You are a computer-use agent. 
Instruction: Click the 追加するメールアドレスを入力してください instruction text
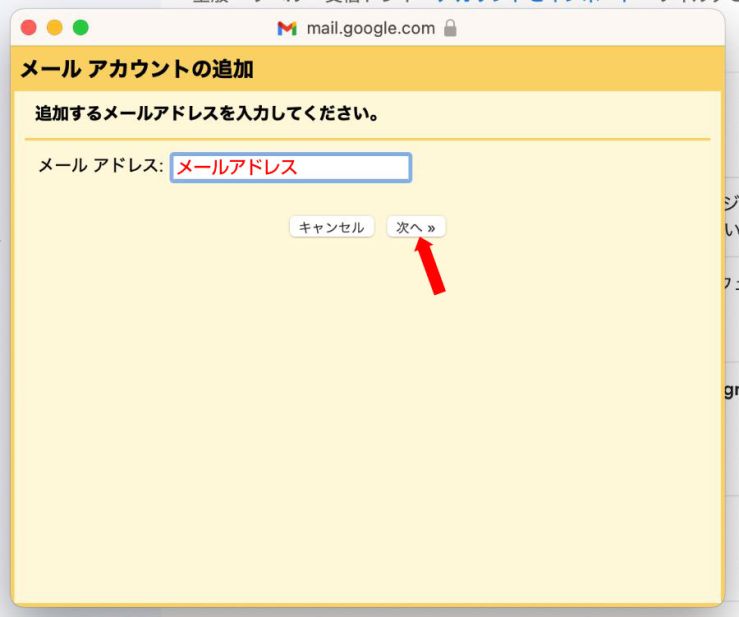click(206, 113)
